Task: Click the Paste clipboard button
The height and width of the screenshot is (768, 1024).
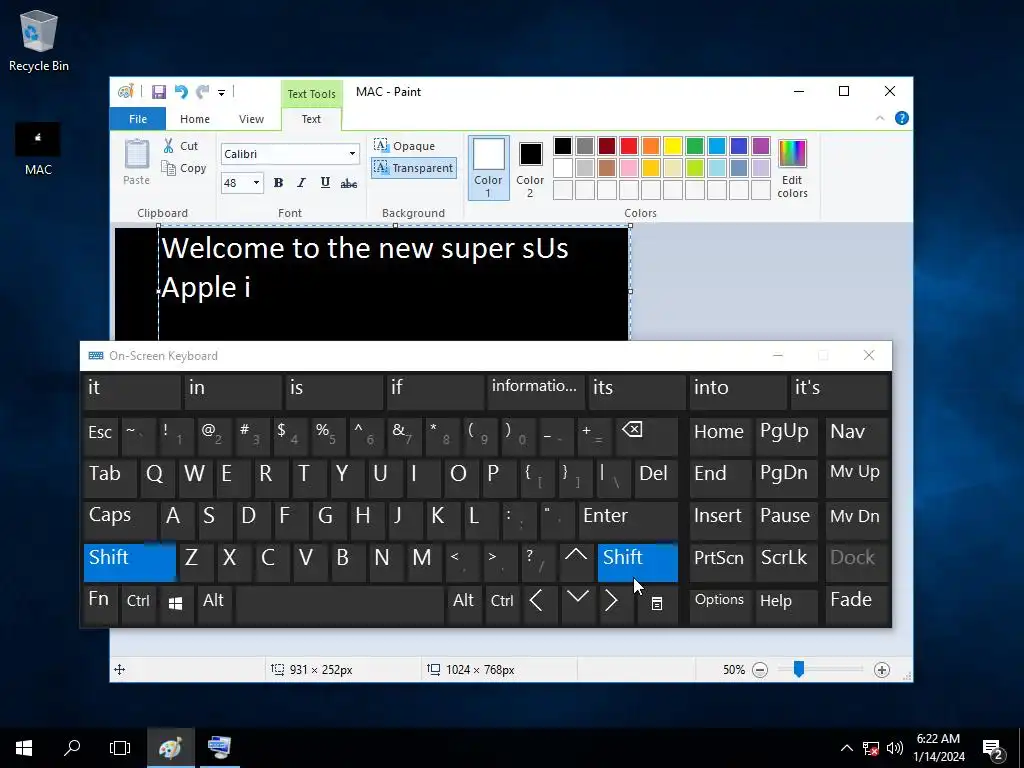Action: [136, 162]
